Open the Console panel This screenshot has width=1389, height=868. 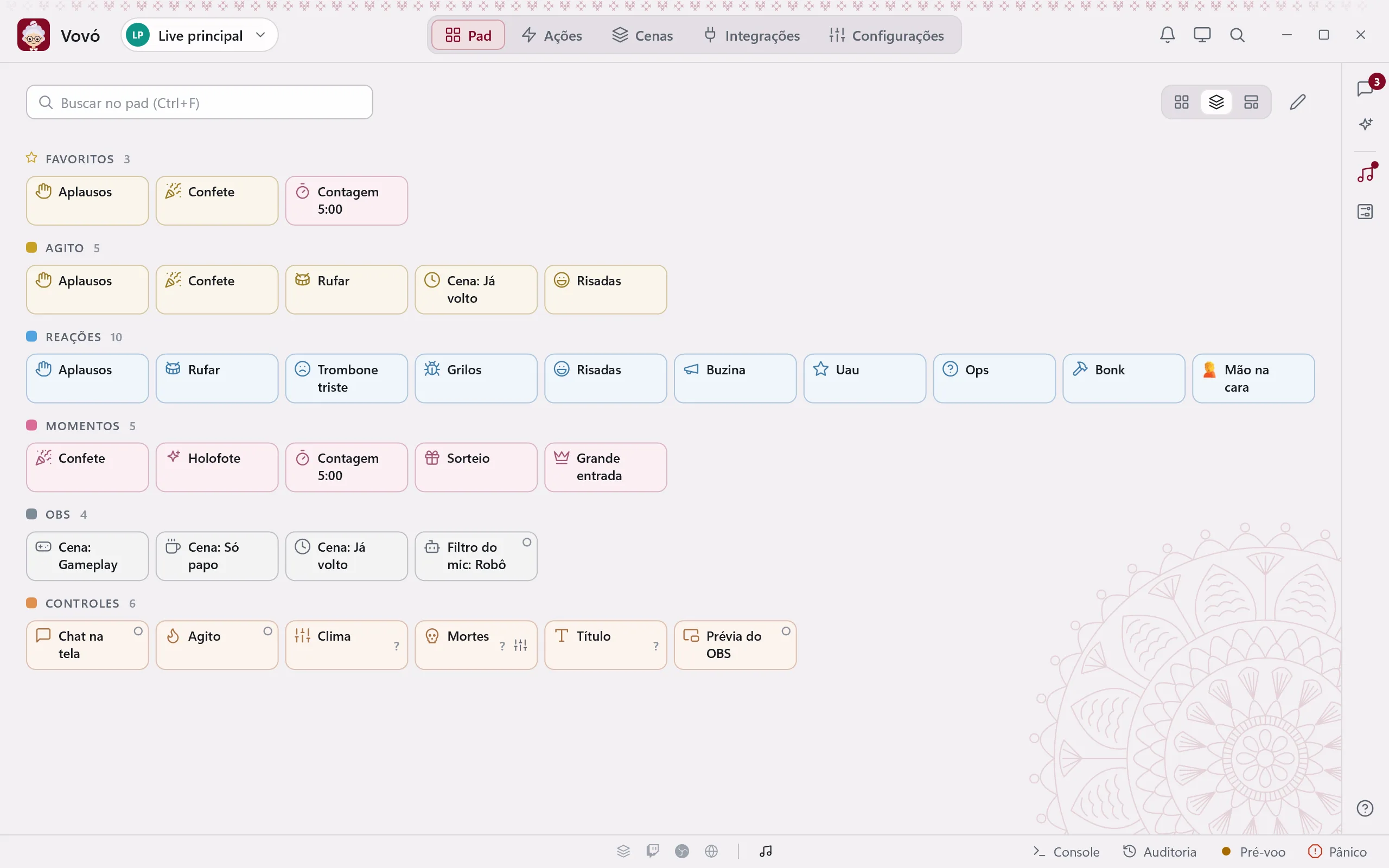coord(1066,852)
